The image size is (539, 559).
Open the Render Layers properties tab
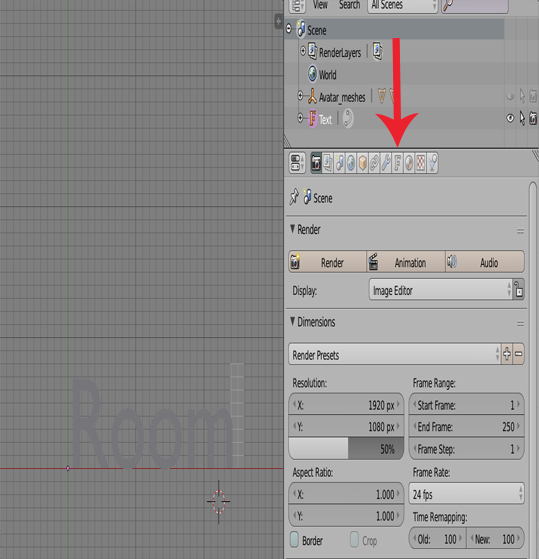click(x=328, y=163)
